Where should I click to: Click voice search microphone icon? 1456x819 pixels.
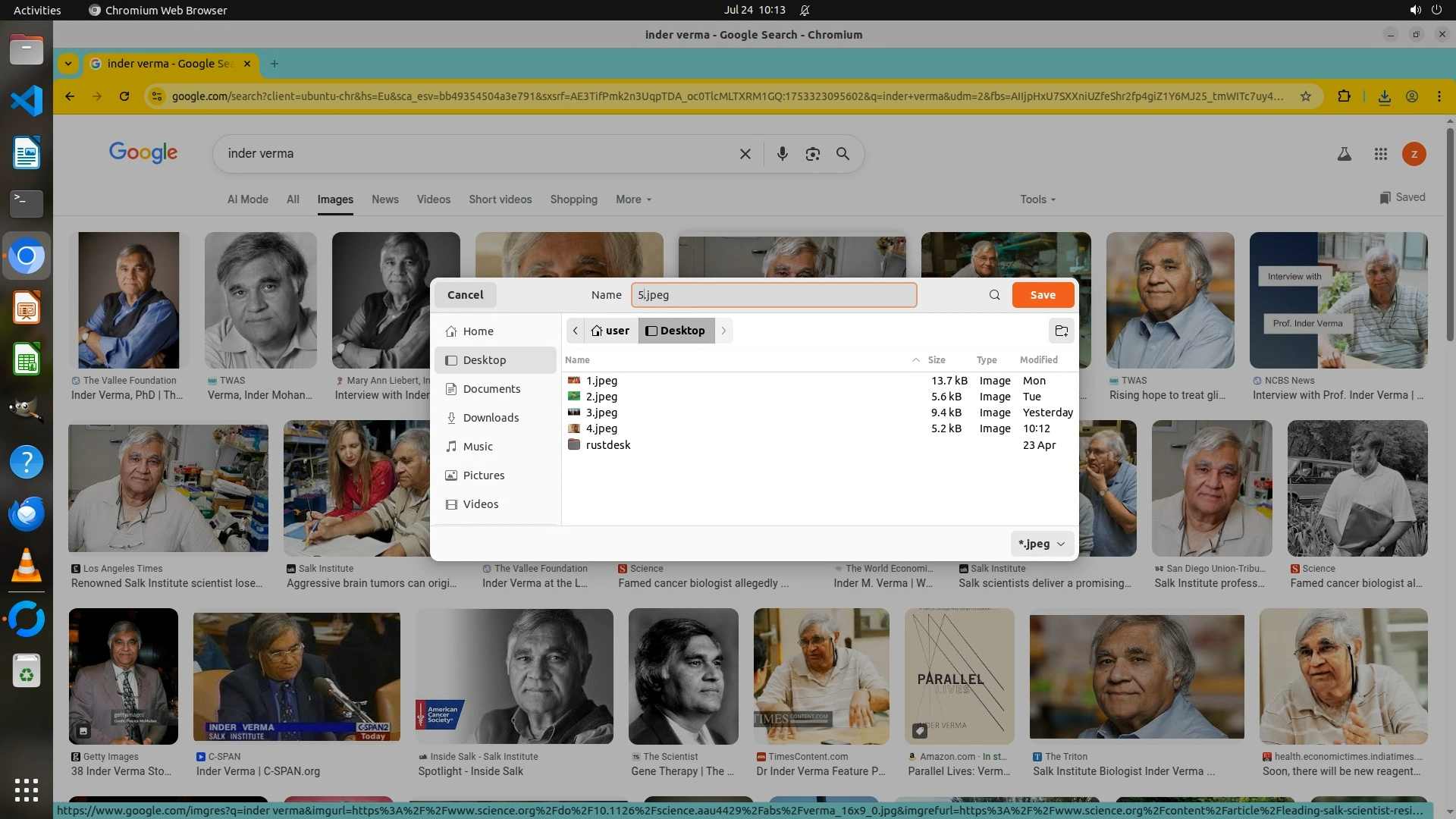(782, 154)
